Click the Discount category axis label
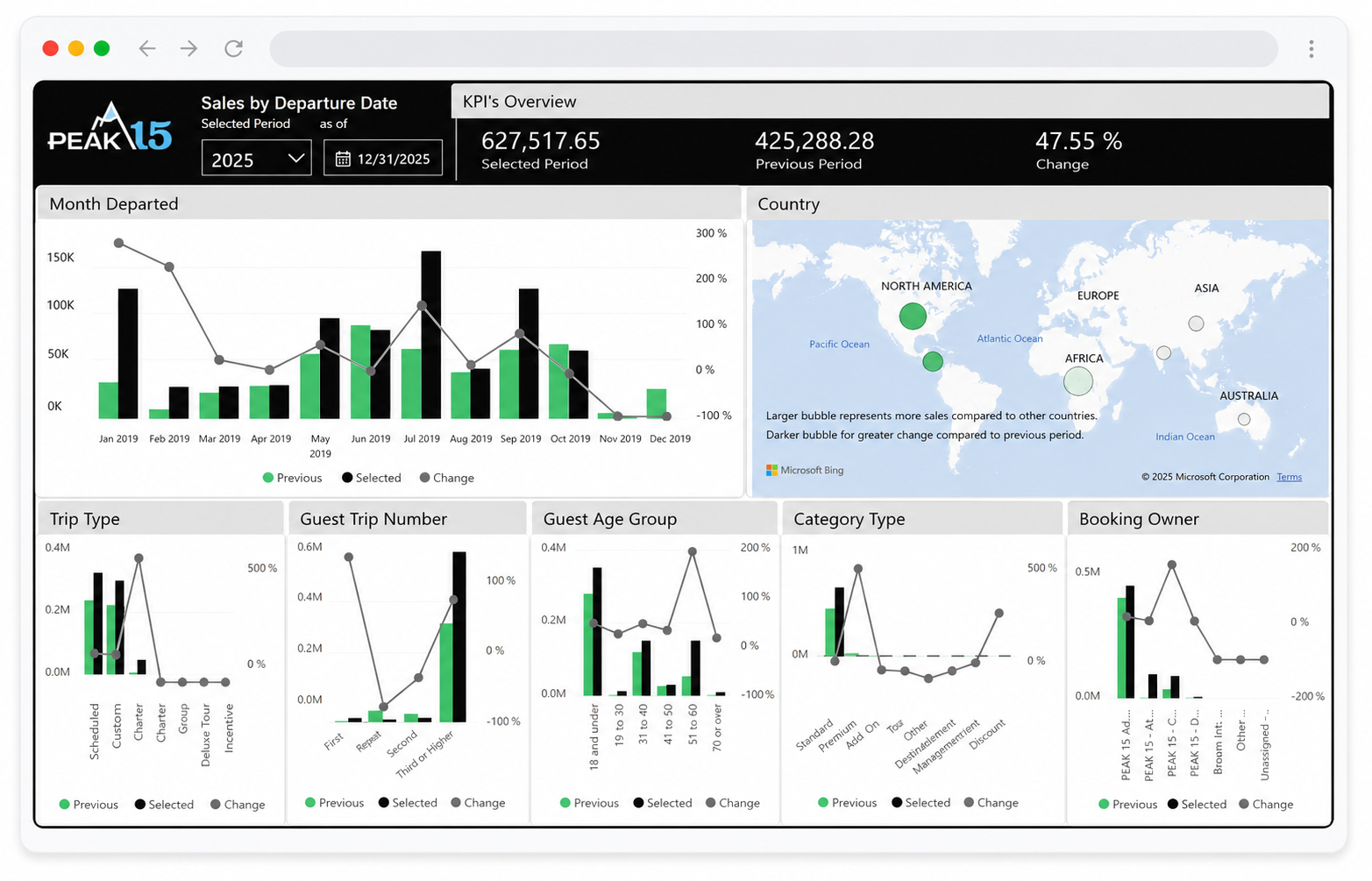The height and width of the screenshot is (881, 1372). coord(988,734)
